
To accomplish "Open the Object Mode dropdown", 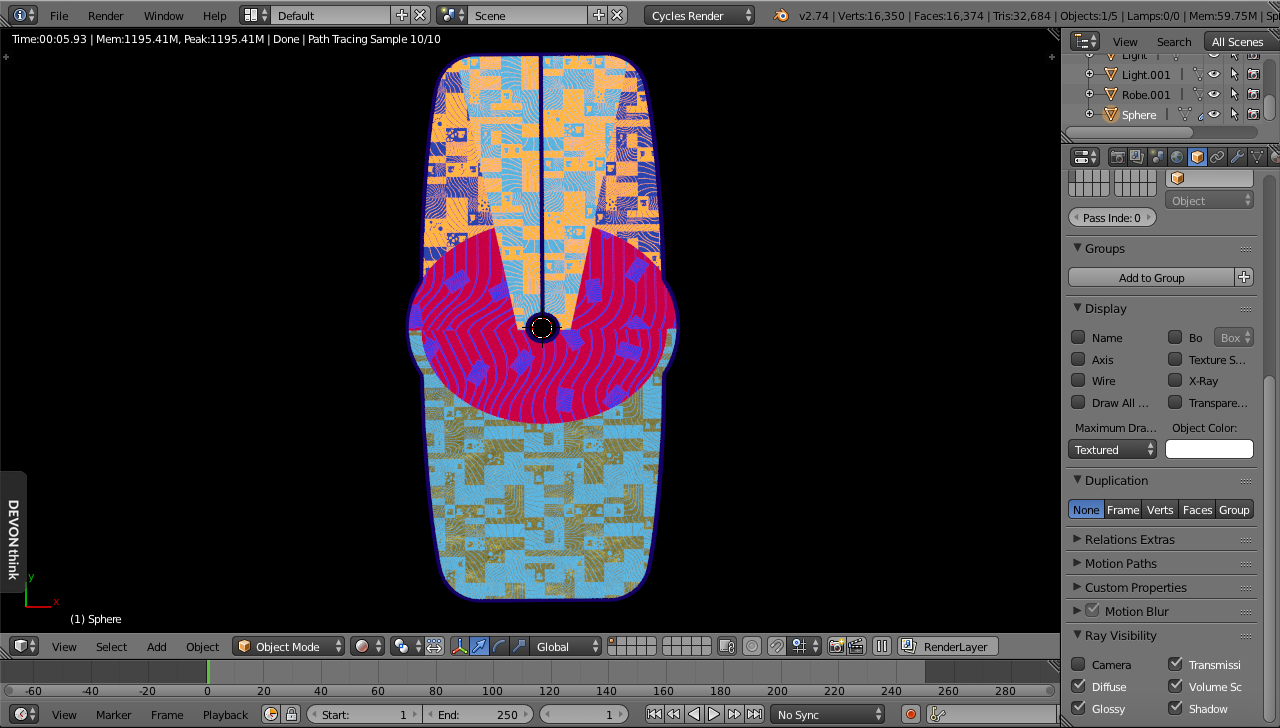I will 289,646.
